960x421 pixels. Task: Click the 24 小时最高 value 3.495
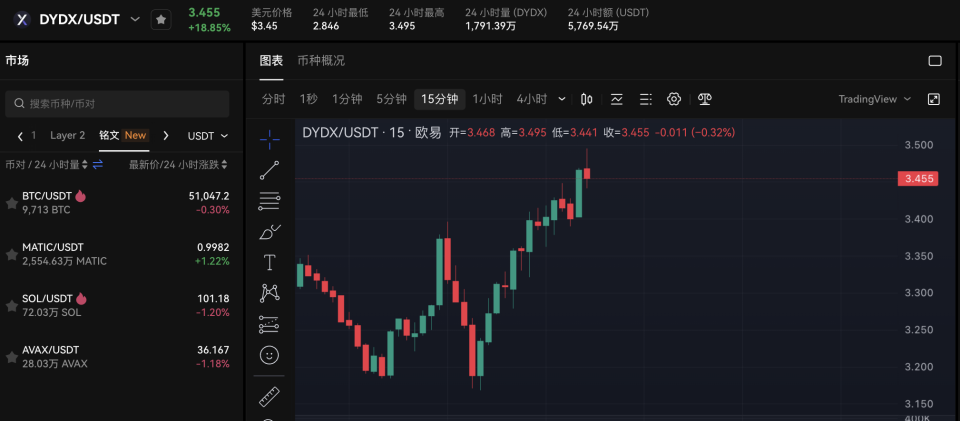402,26
